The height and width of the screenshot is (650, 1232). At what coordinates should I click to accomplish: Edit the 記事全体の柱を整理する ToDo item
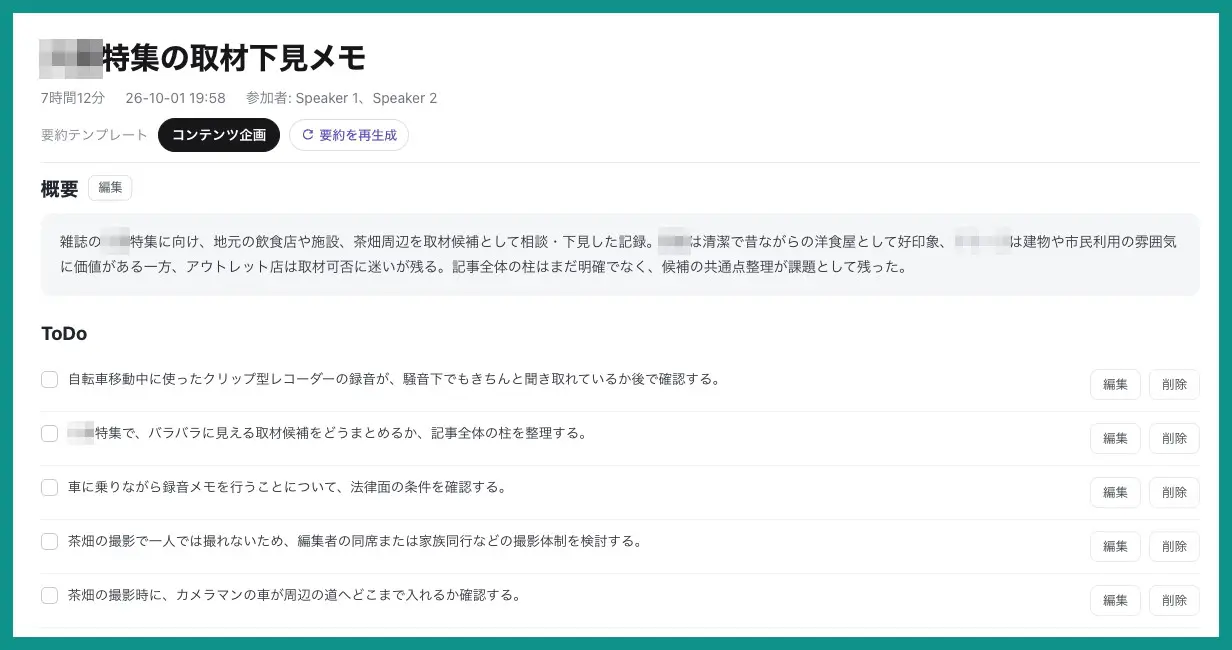[x=1115, y=438]
